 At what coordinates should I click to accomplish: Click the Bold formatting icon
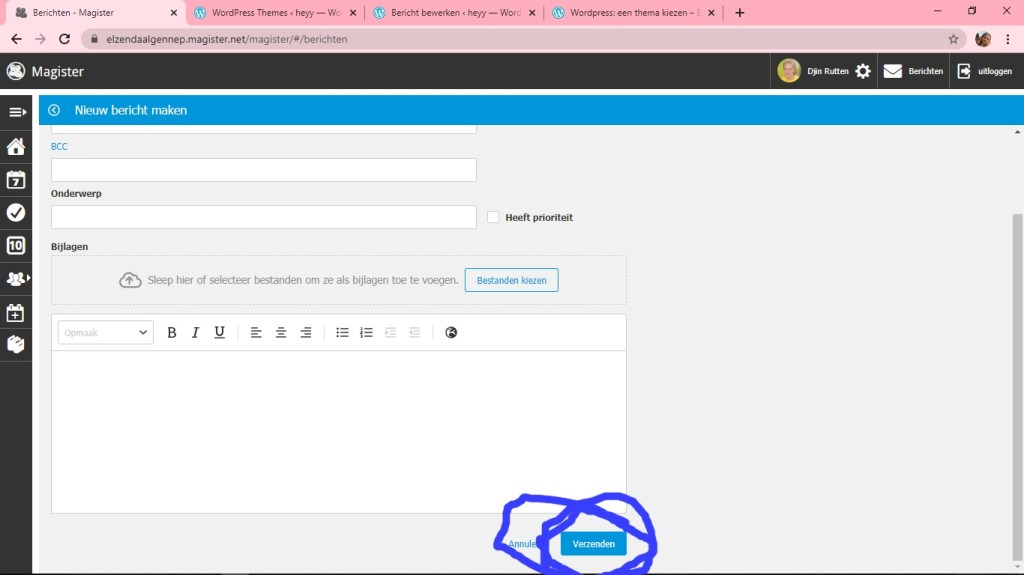(172, 333)
